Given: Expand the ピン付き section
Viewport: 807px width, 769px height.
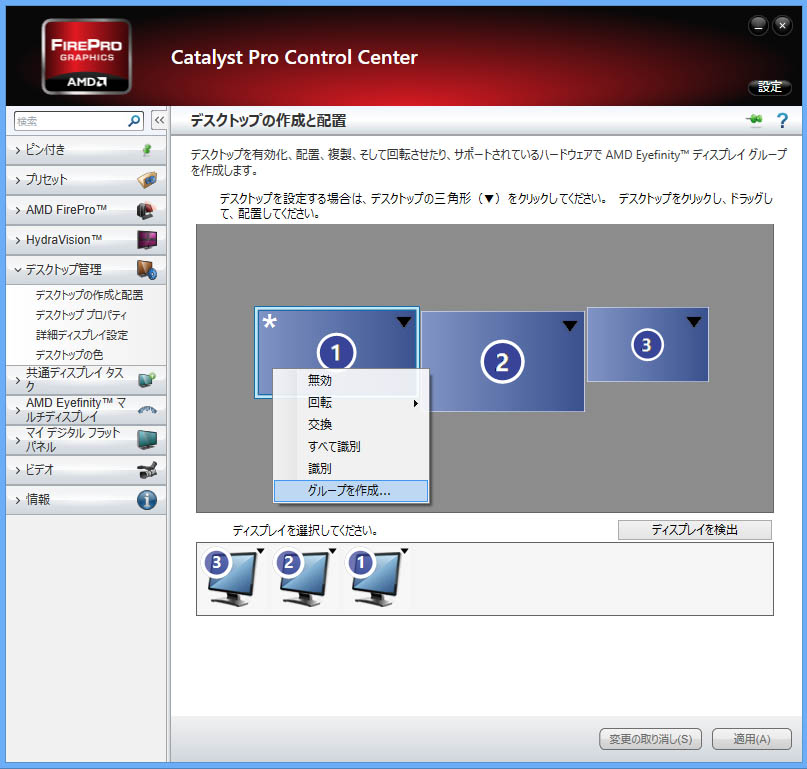Looking at the screenshot, I should coord(17,150).
